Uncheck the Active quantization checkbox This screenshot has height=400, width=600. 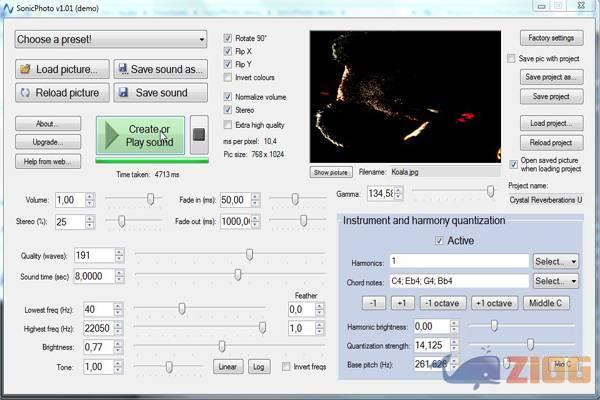coord(439,241)
